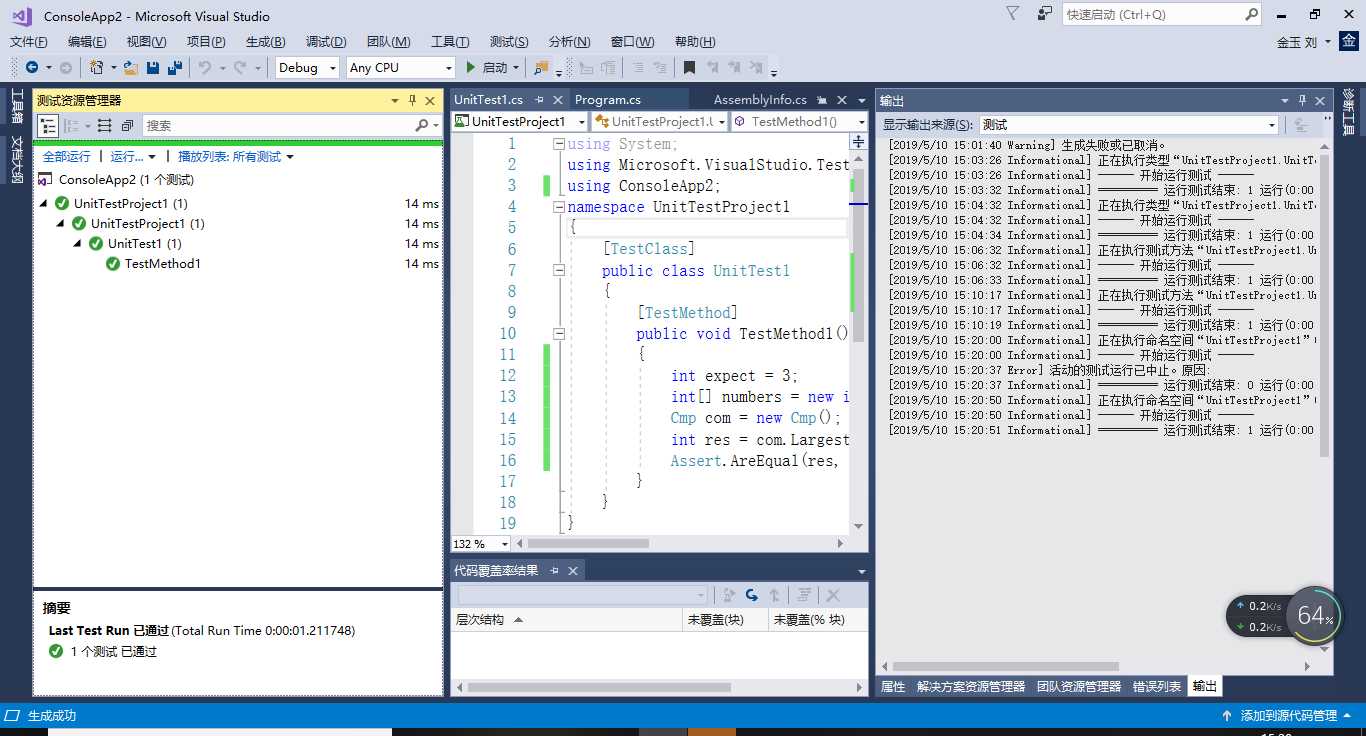Screen dimensions: 1366x736
Task: Collapse the namespace UnitTestProject1 code block
Action: (559, 207)
